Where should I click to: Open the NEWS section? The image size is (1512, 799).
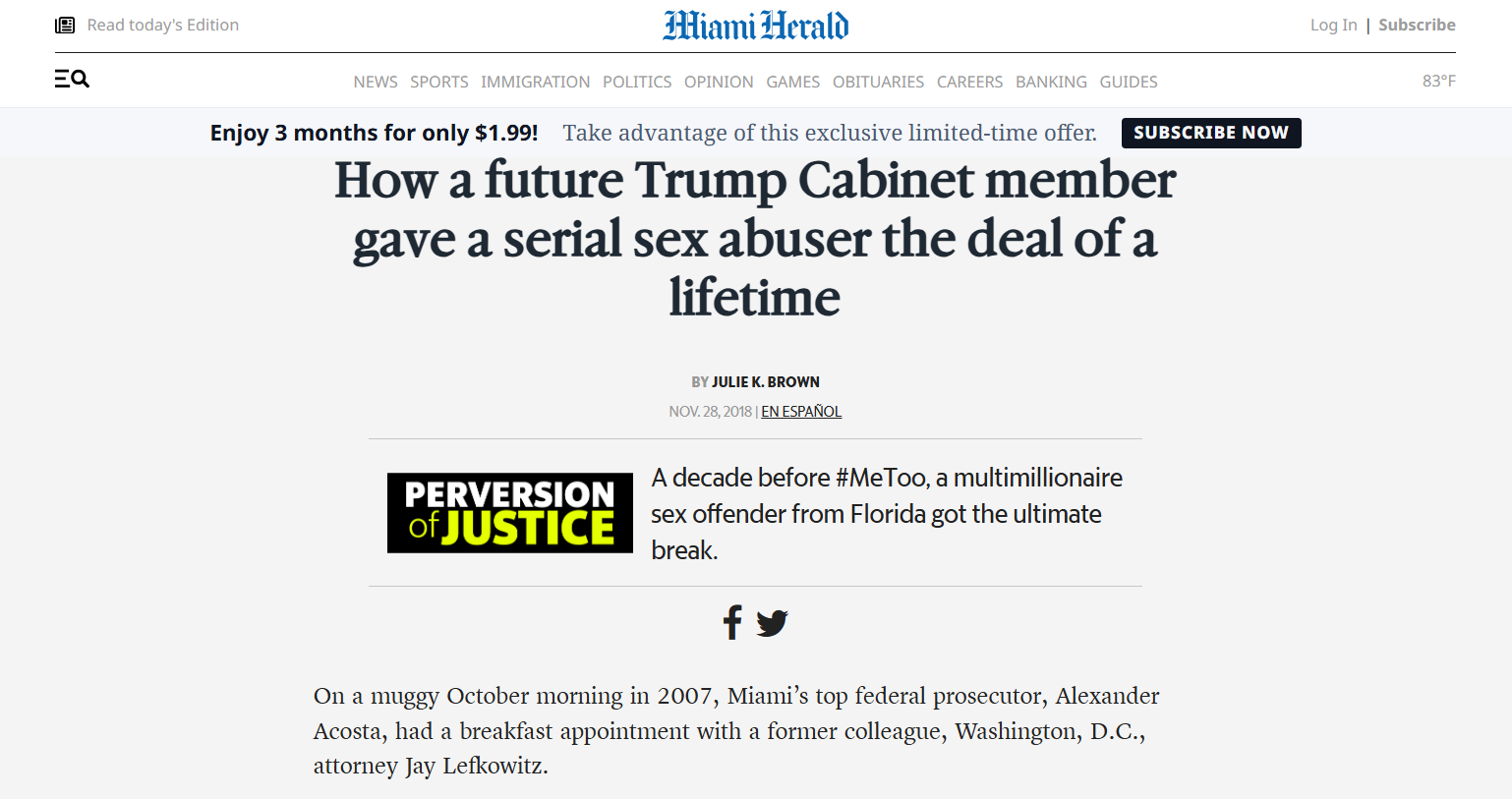(x=376, y=82)
